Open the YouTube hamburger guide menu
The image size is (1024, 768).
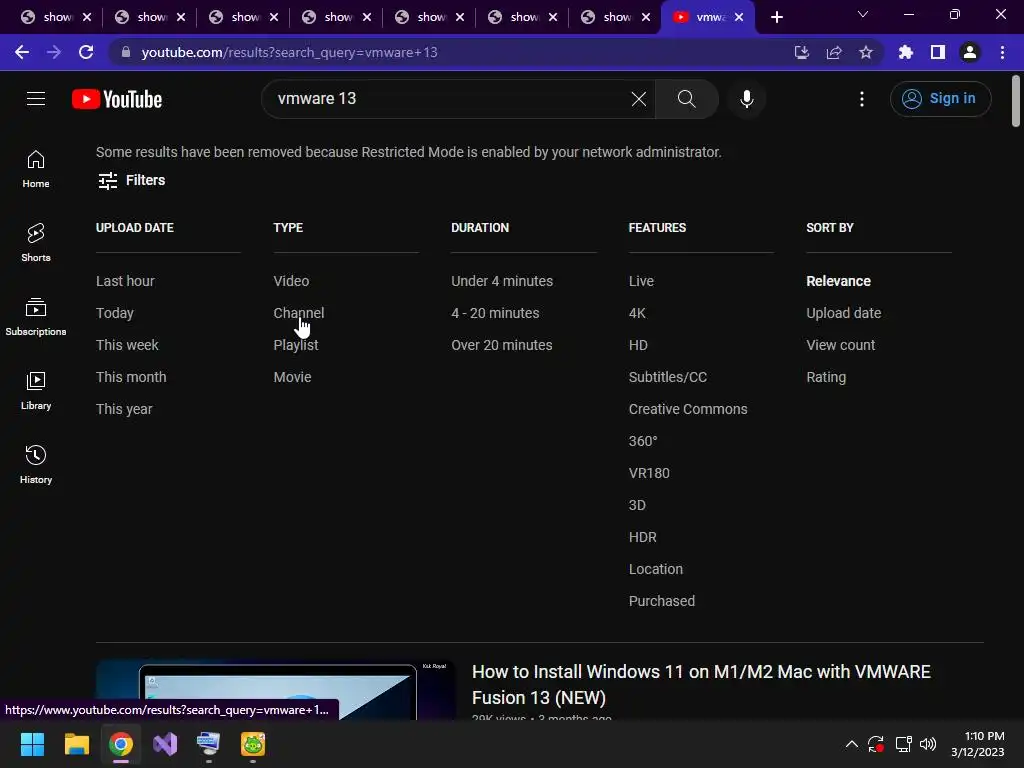pos(36,99)
